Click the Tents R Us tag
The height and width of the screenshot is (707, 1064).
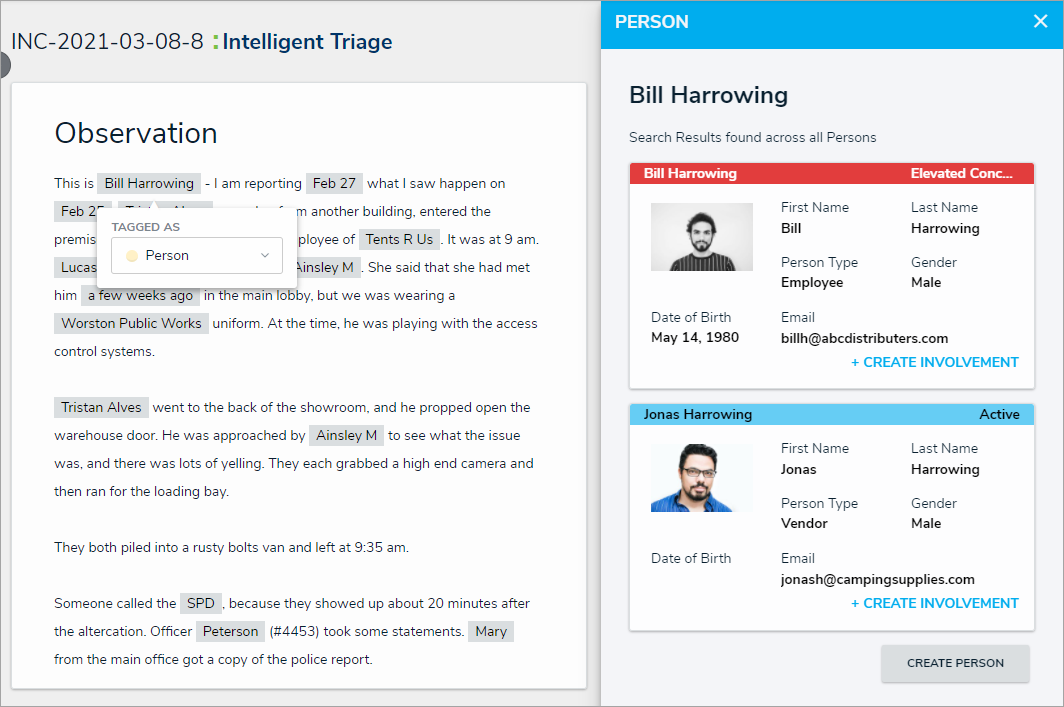tap(400, 240)
